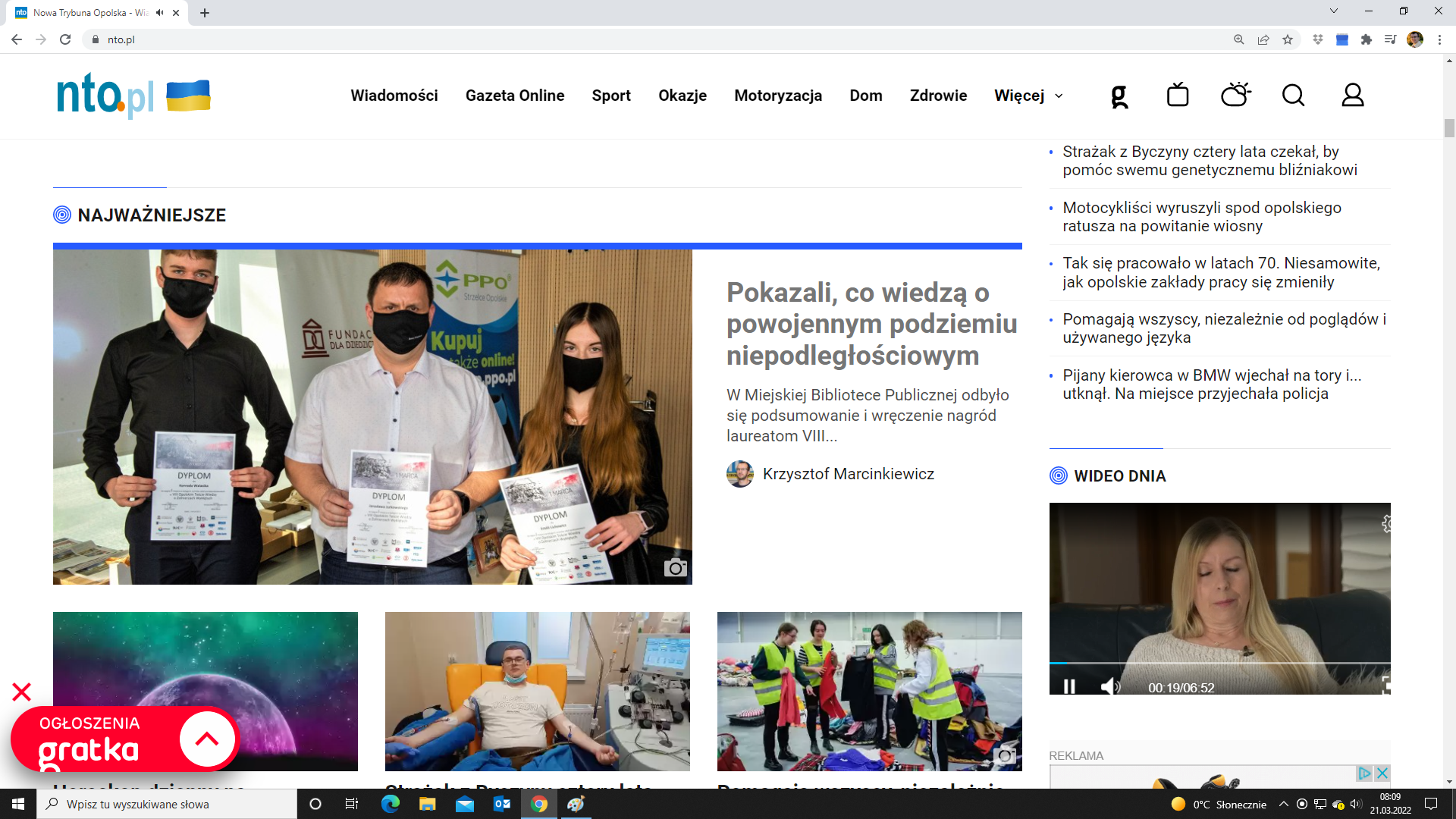Screen dimensions: 1456x819
Task: Open Motocykliści wyruszyli spod opolskiego ratusza link
Action: point(1202,217)
